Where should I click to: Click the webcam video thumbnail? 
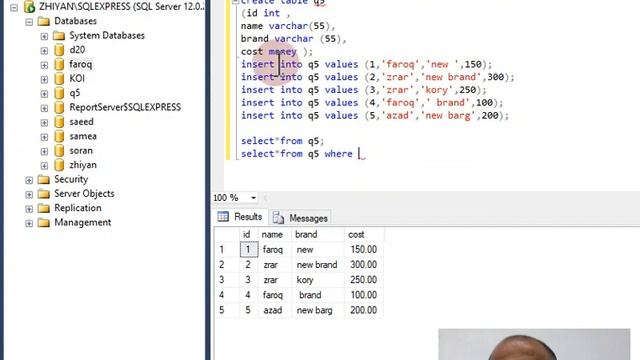[x=534, y=344]
